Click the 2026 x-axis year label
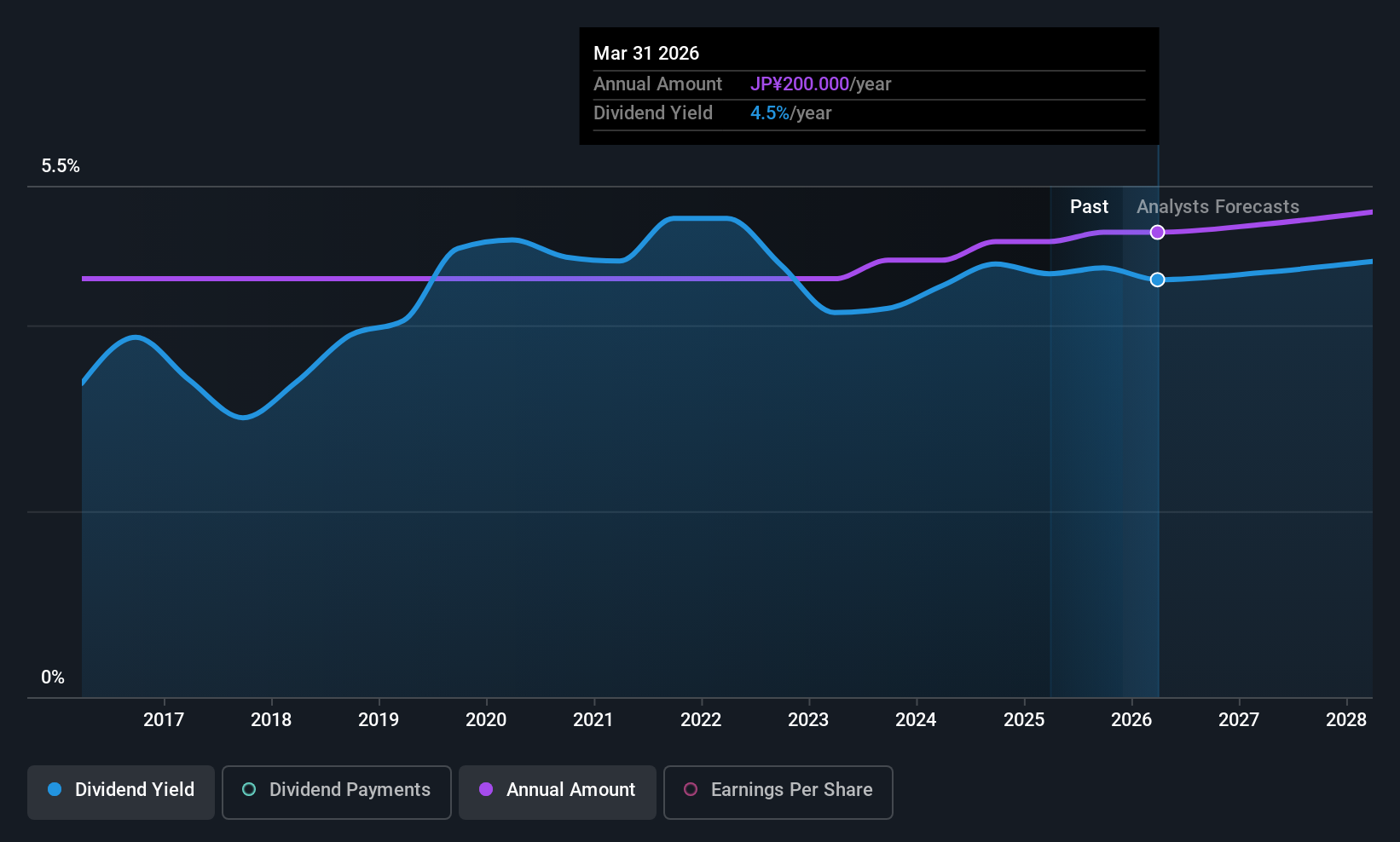The image size is (1400, 842). (1131, 720)
